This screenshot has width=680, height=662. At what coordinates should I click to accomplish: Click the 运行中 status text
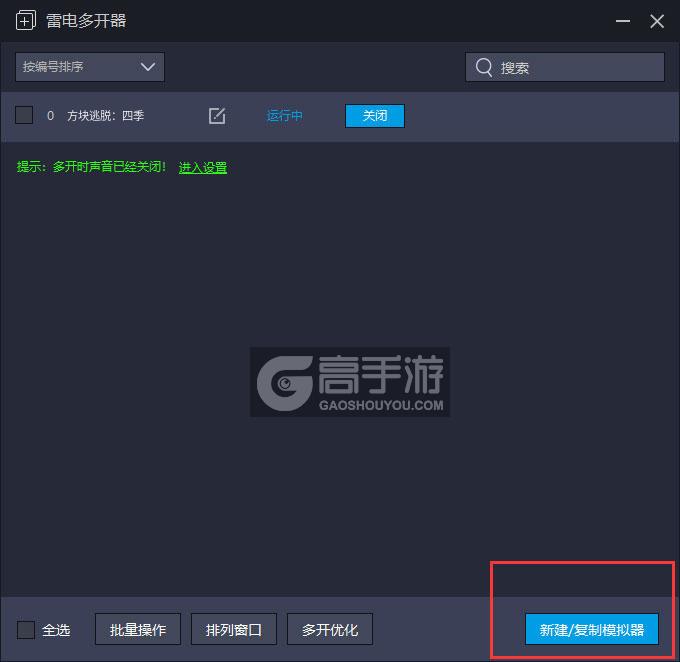pos(284,116)
